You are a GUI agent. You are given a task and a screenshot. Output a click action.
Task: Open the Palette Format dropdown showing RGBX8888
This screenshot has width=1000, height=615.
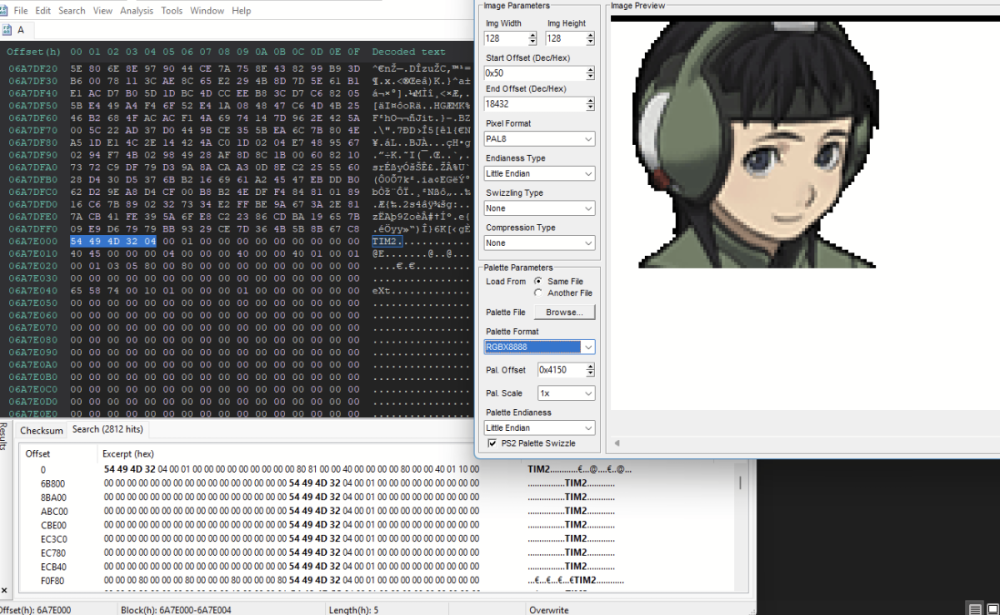(x=540, y=346)
